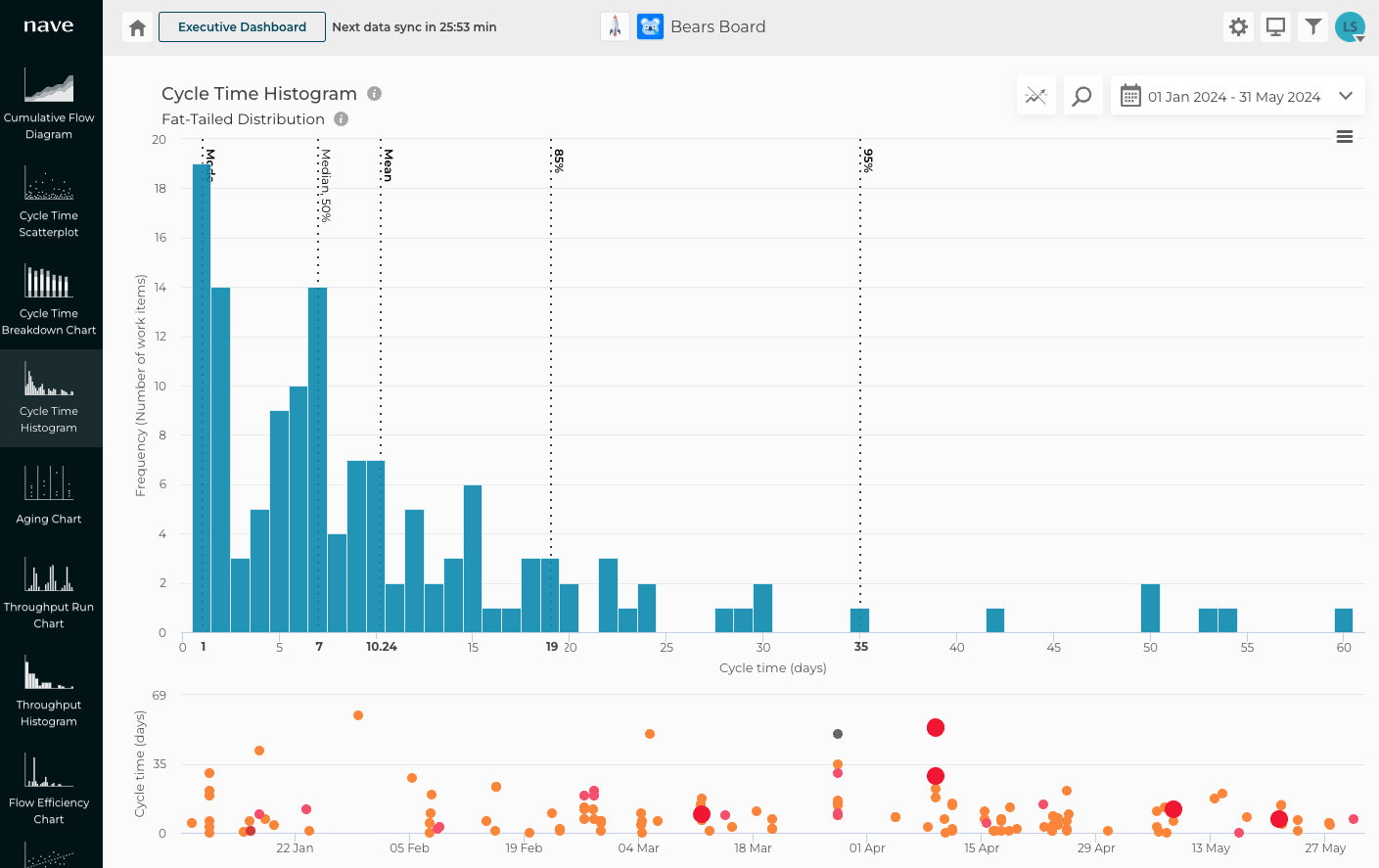Select the Cycle Time Scatterplot view
Image resolution: width=1379 pixels, height=868 pixels.
tap(50, 201)
